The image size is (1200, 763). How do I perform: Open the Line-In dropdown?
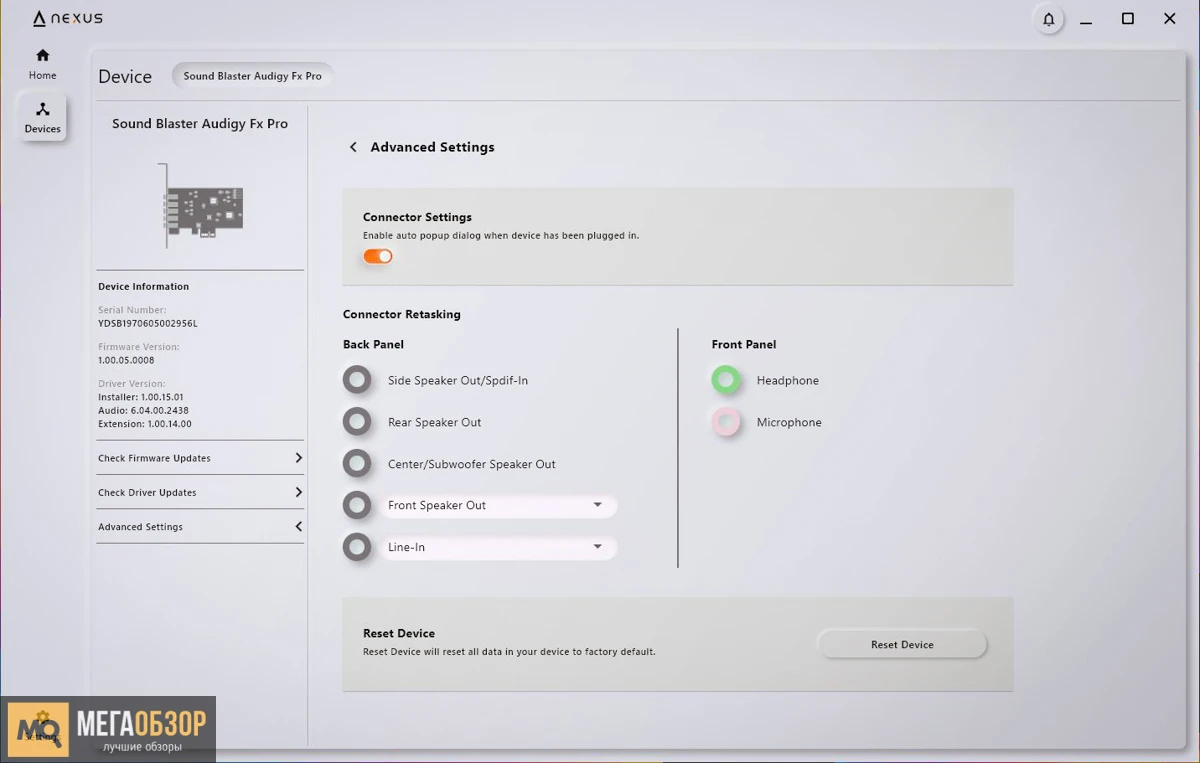(x=497, y=547)
